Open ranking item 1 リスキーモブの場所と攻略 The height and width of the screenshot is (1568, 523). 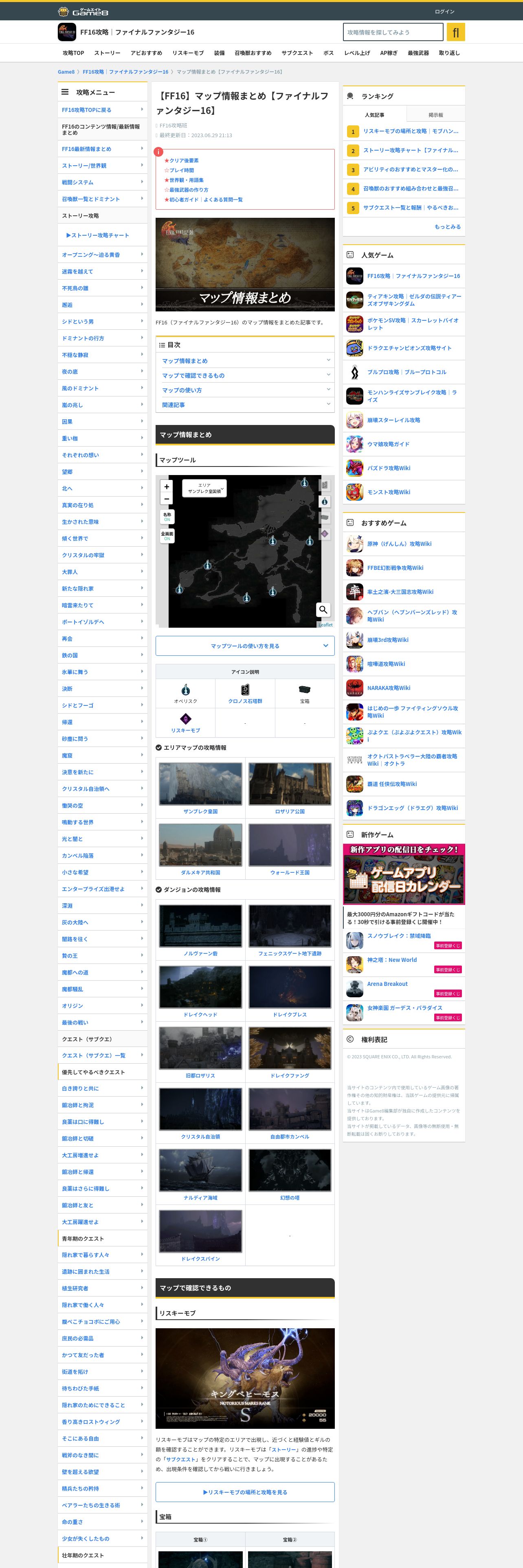[x=404, y=131]
